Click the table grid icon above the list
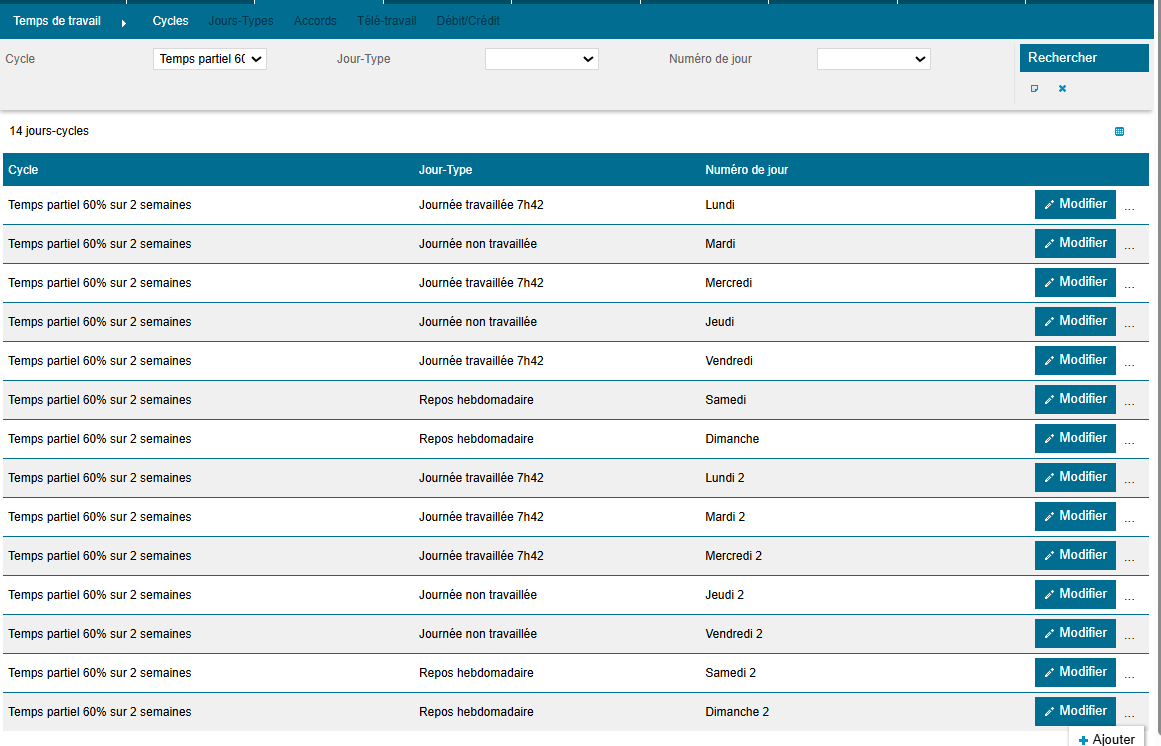The width and height of the screenshot is (1161, 746). click(x=1119, y=131)
